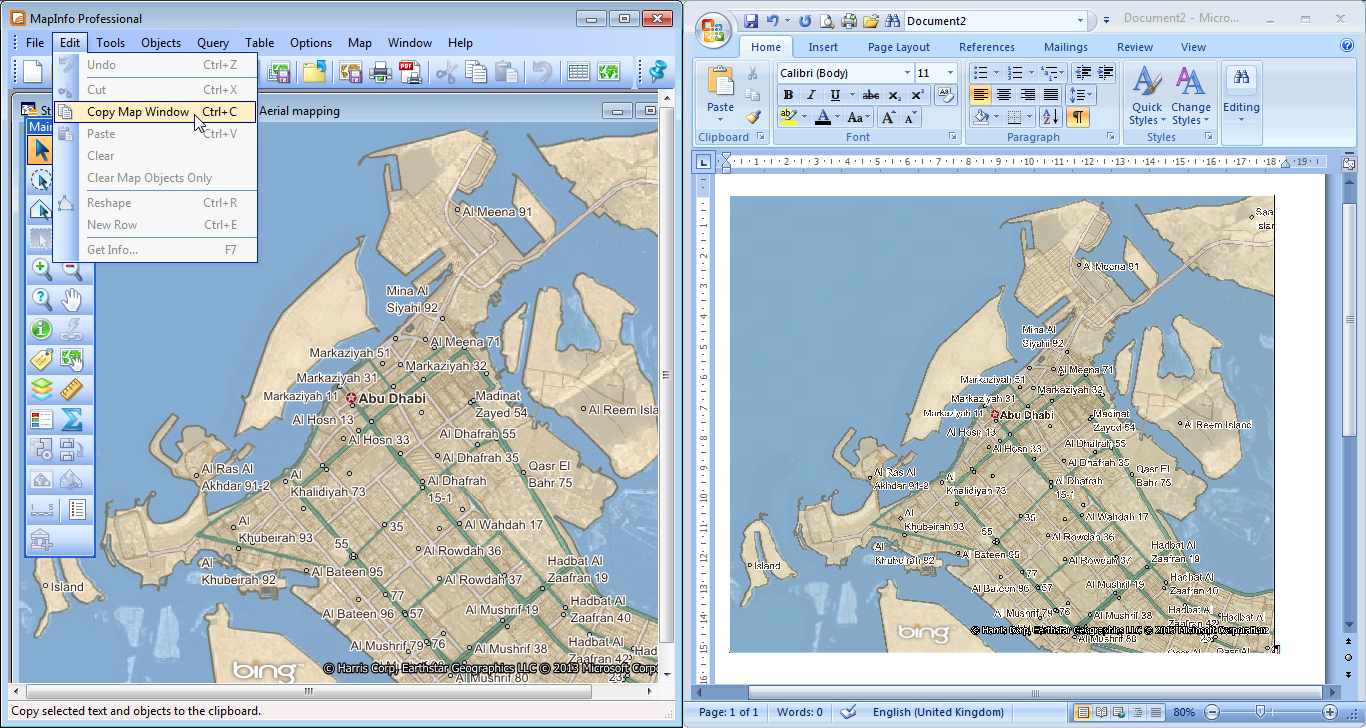Click Word zoom in plus button
Viewport: 1366px width, 728px height.
(1329, 712)
